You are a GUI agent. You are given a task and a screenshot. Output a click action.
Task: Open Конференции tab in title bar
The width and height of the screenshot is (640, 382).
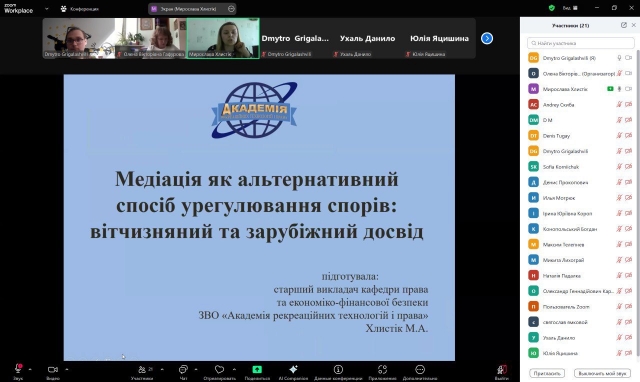tap(80, 9)
